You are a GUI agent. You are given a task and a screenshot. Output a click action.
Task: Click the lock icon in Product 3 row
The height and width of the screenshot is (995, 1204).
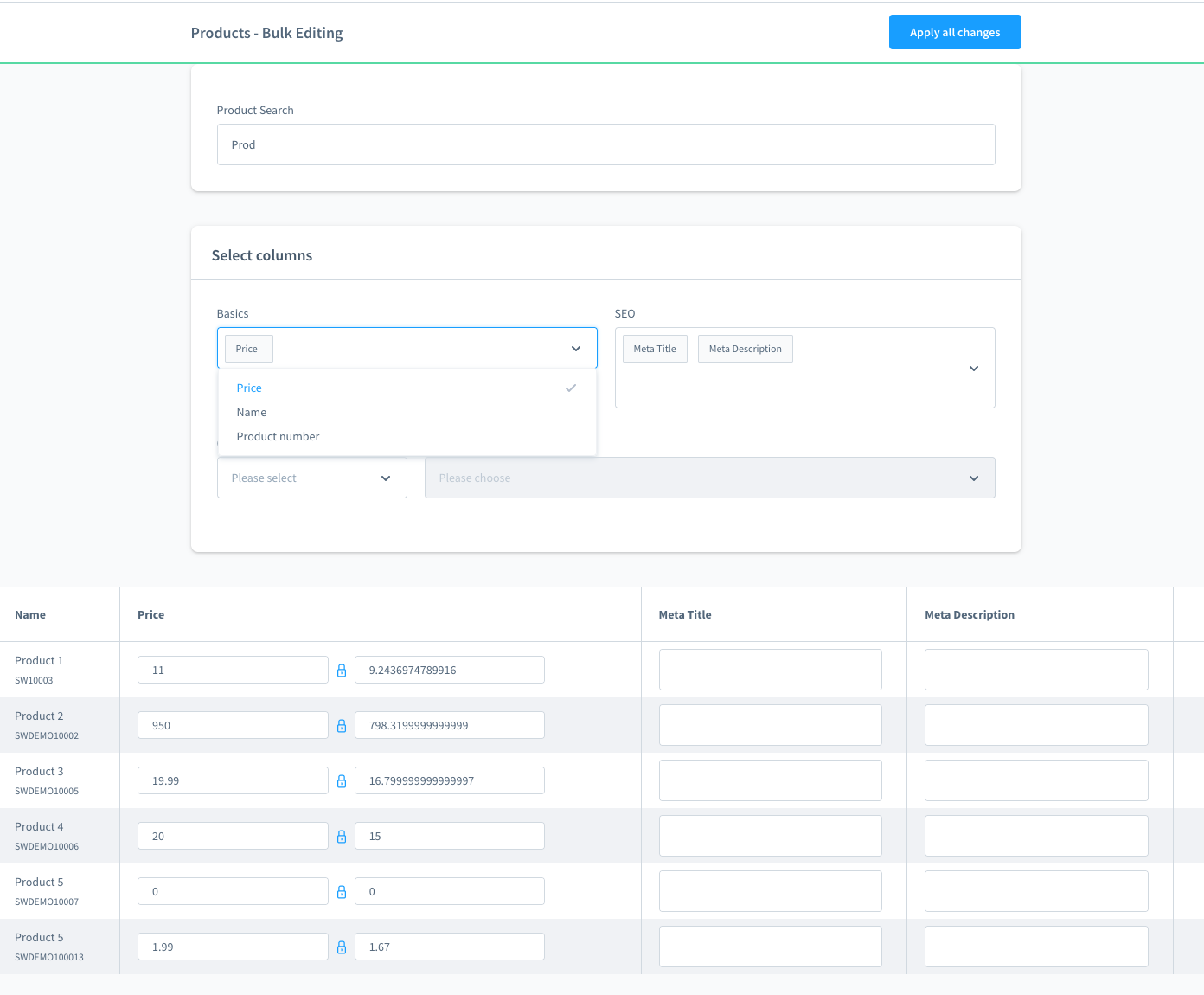342,781
